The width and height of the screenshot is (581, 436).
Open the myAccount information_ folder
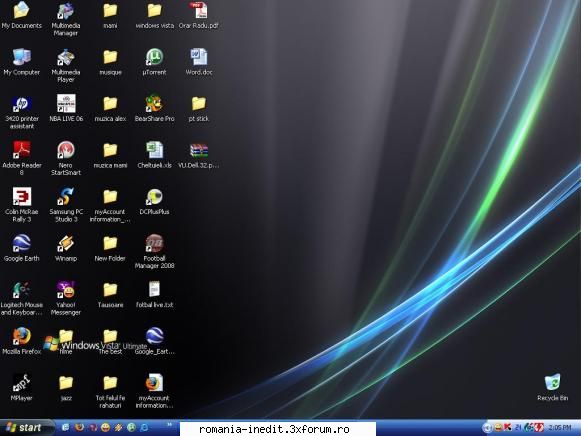(110, 205)
